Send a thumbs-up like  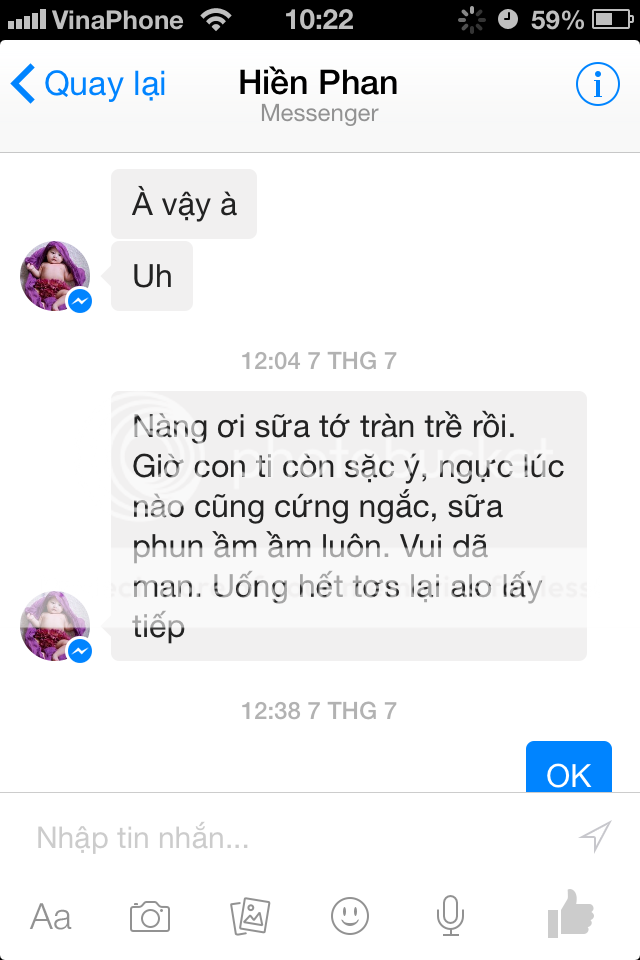(x=571, y=913)
